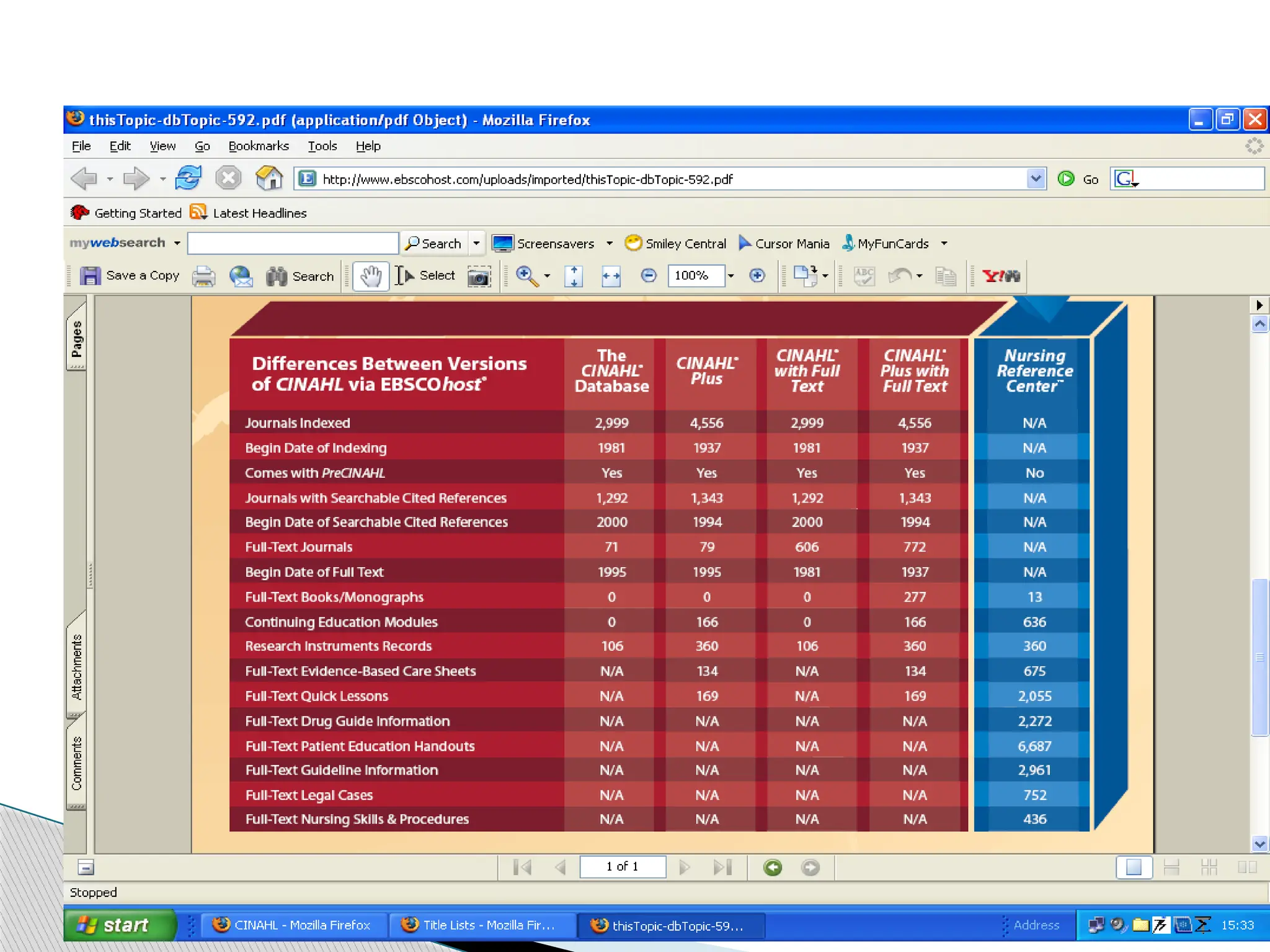
Task: Toggle Continuous page layout view
Action: [x=1171, y=867]
